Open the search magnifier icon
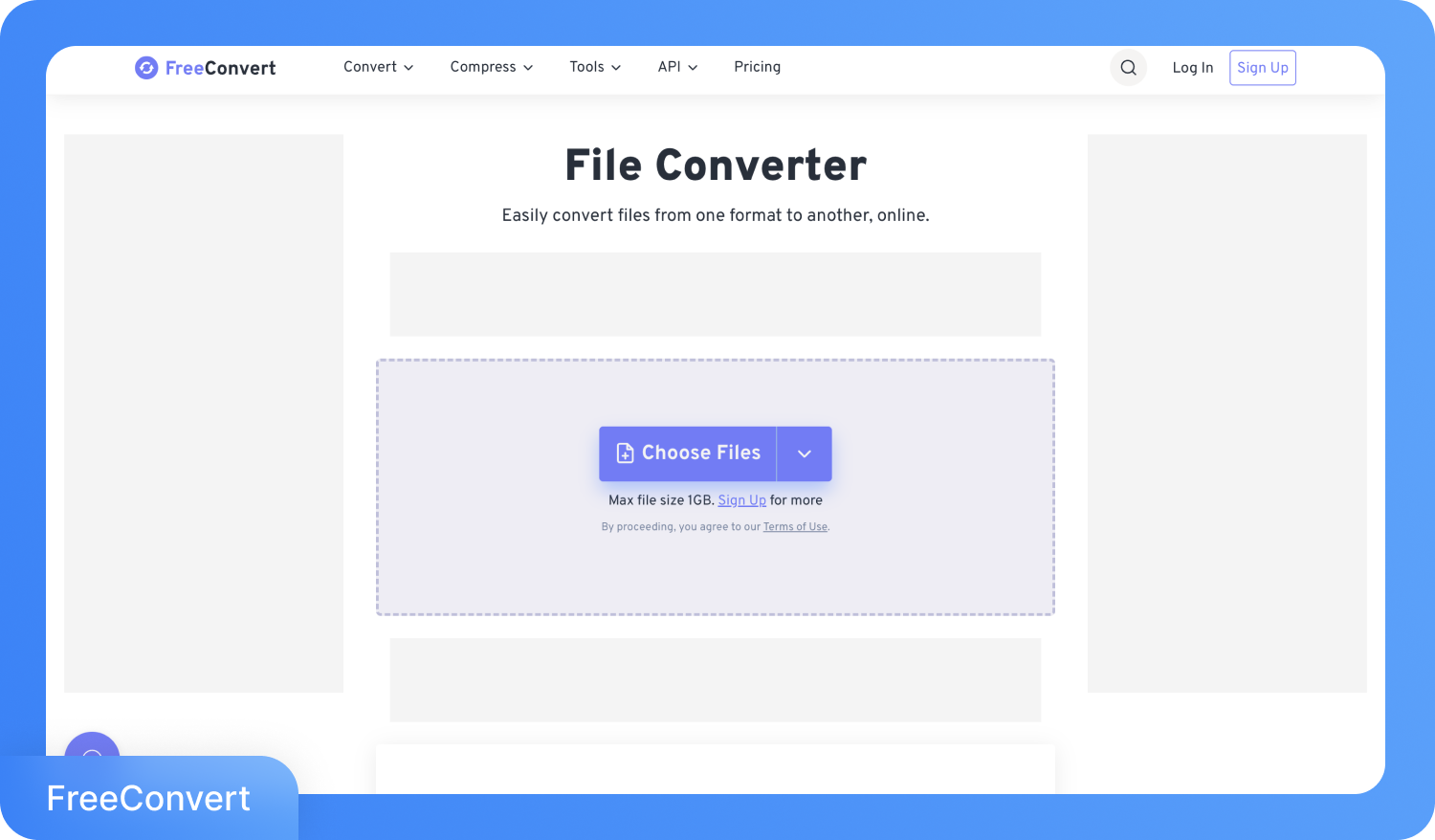Image resolution: width=1435 pixels, height=840 pixels. (1128, 67)
